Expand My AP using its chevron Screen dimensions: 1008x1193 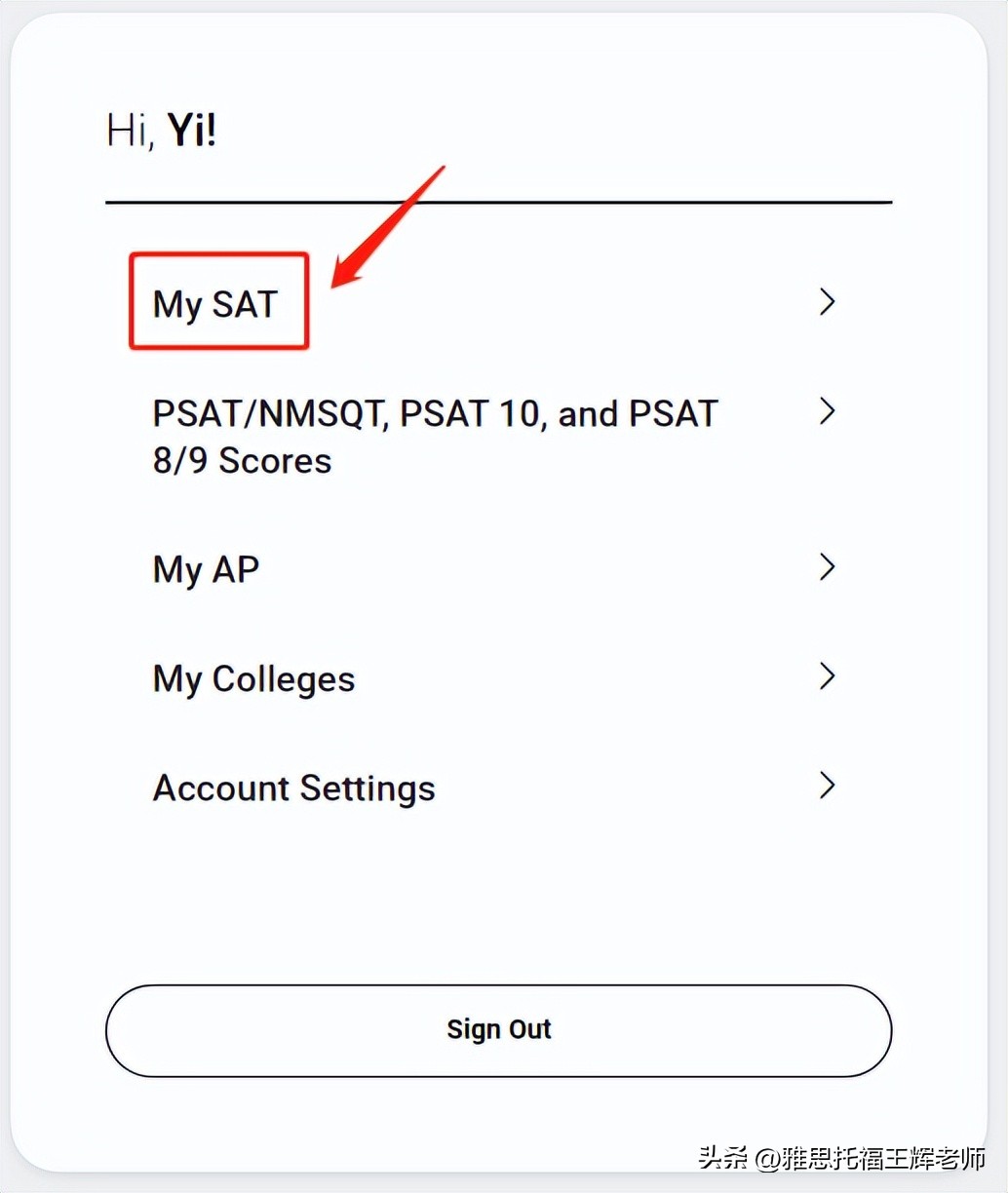827,567
